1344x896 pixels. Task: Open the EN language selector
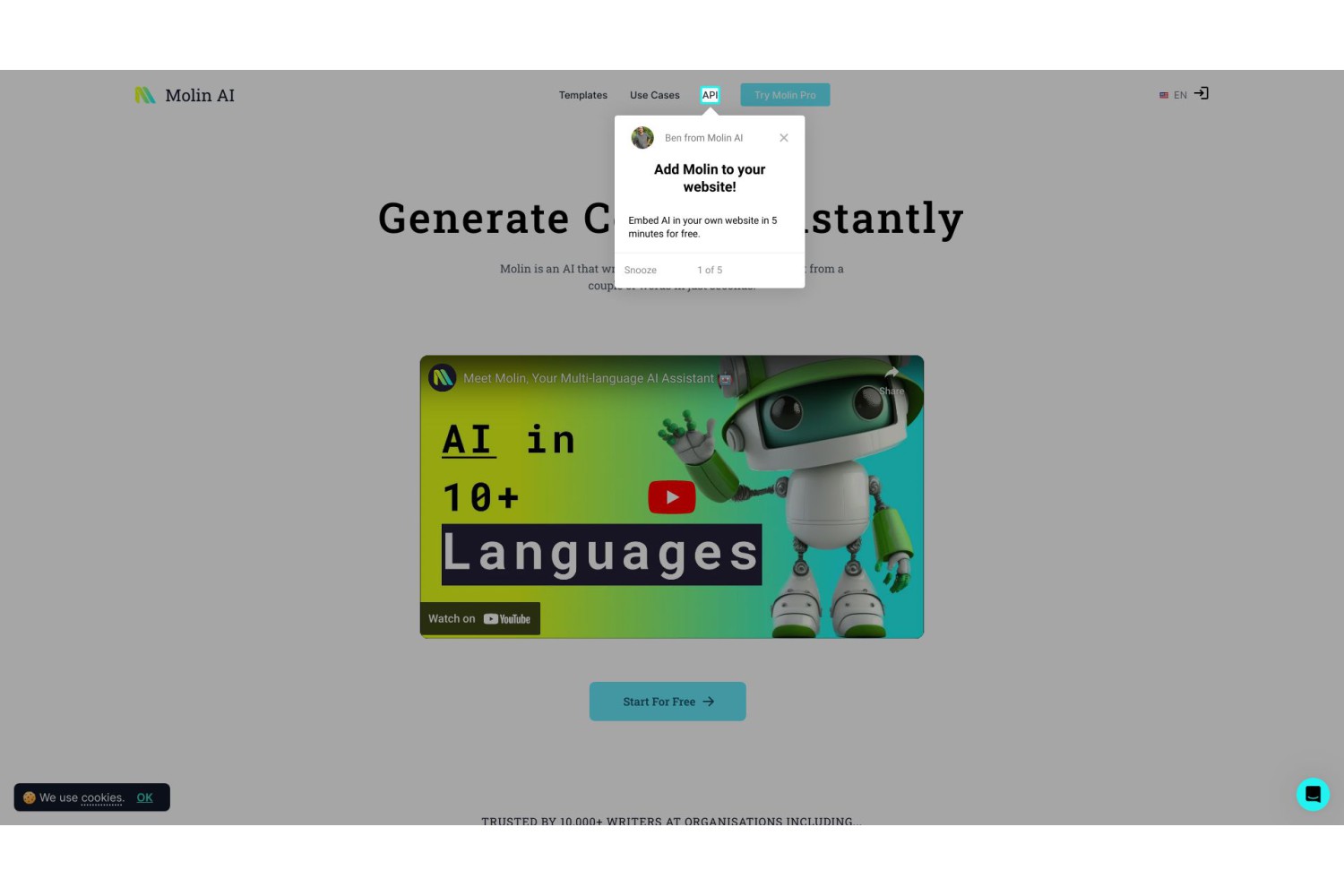(x=1173, y=95)
